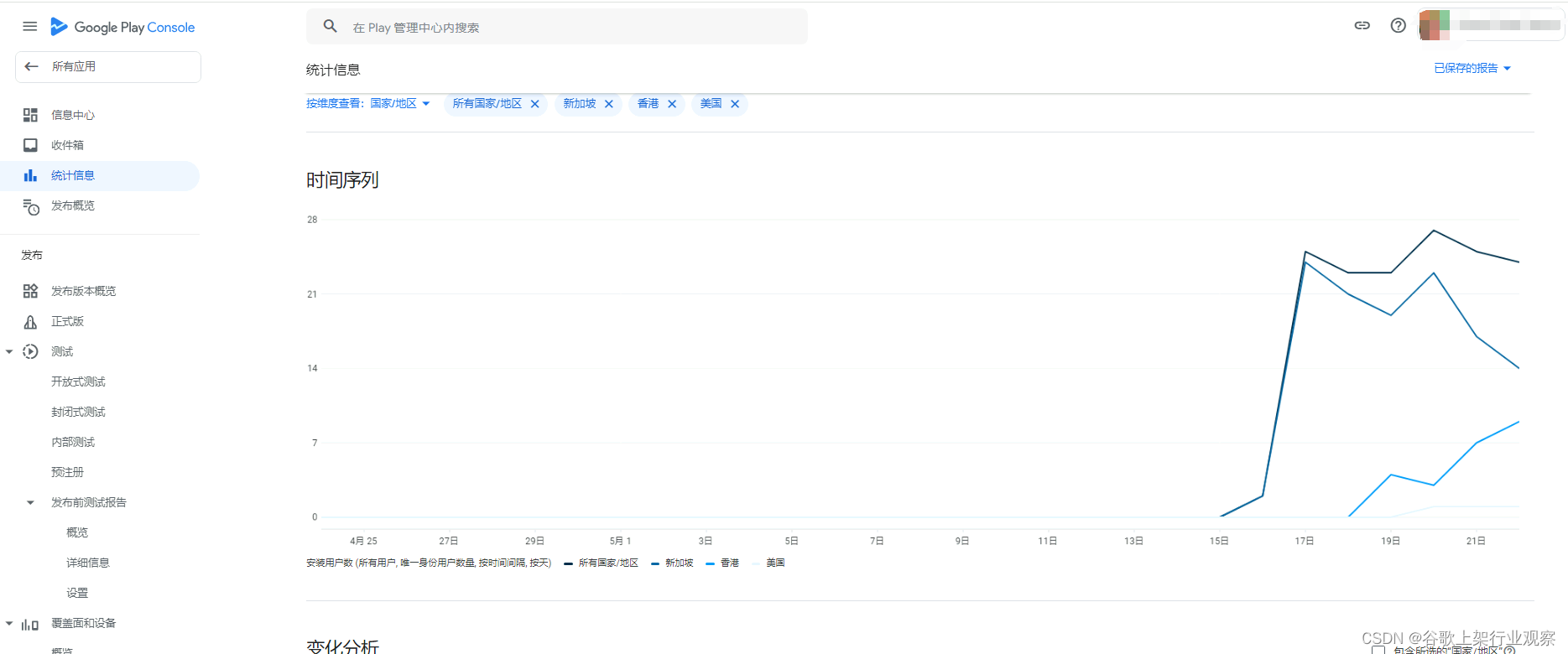
Task: Click the 17日 label on the chart axis
Action: click(x=1305, y=541)
